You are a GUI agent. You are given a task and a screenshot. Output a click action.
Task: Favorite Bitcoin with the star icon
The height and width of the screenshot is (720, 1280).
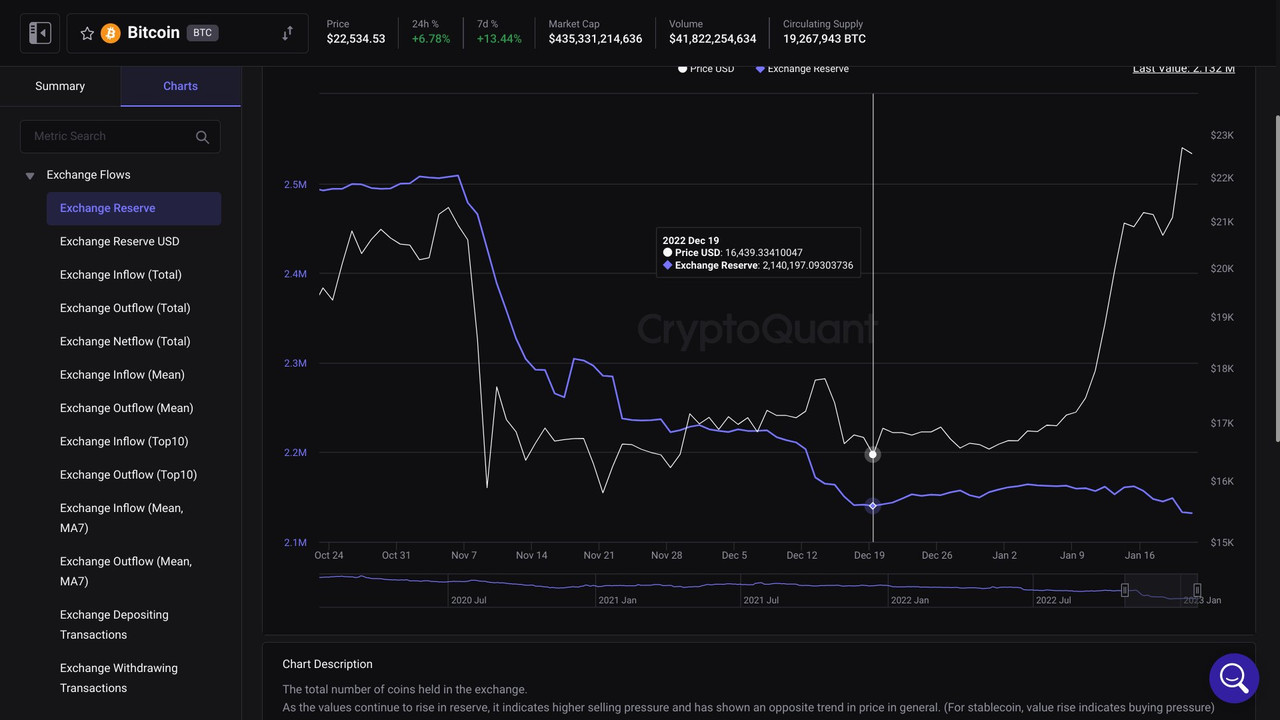click(x=87, y=33)
